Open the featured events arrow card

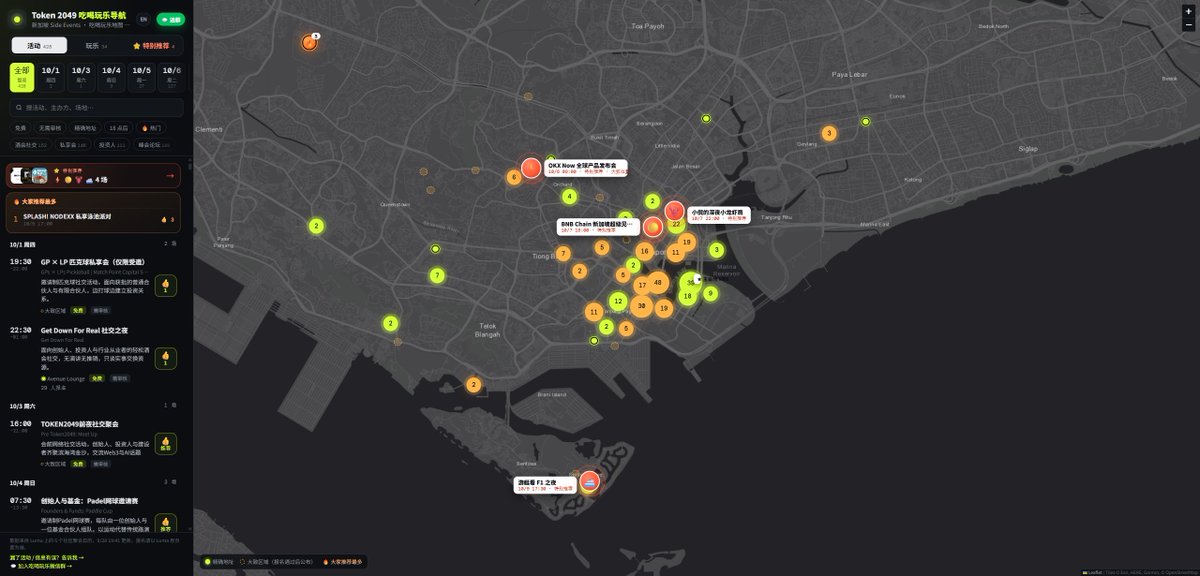click(93, 176)
